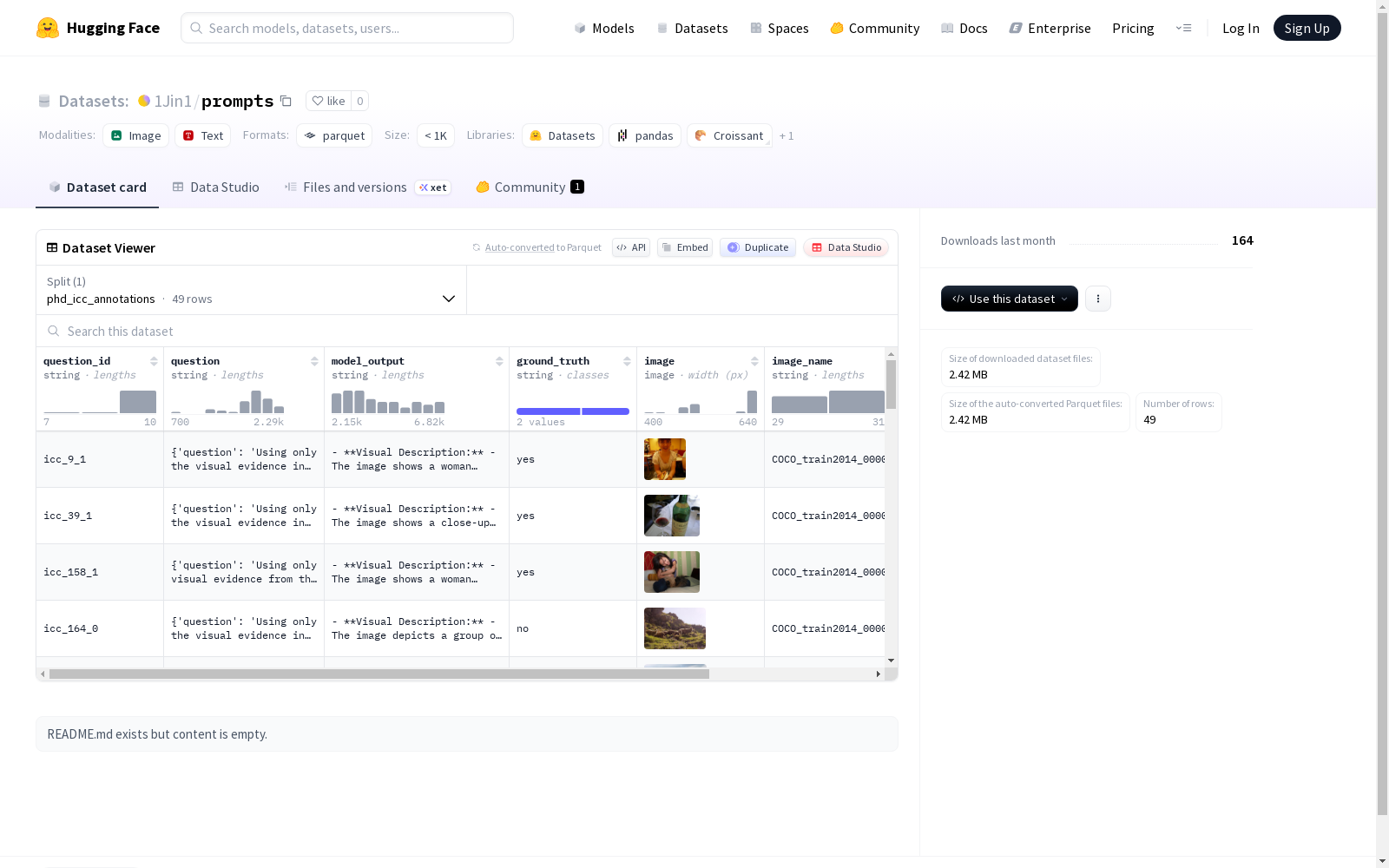The height and width of the screenshot is (868, 1389).
Task: Click the Text modality tag
Action: pos(203,135)
